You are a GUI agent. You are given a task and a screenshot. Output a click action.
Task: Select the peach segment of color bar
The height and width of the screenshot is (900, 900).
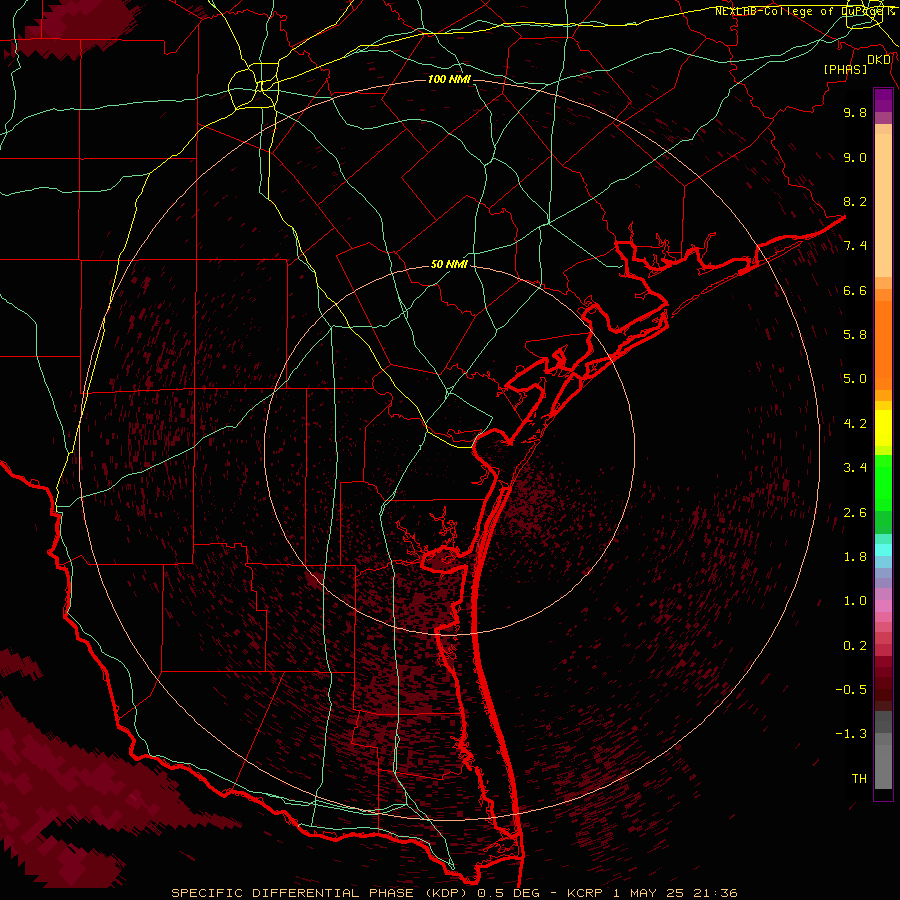(883, 205)
